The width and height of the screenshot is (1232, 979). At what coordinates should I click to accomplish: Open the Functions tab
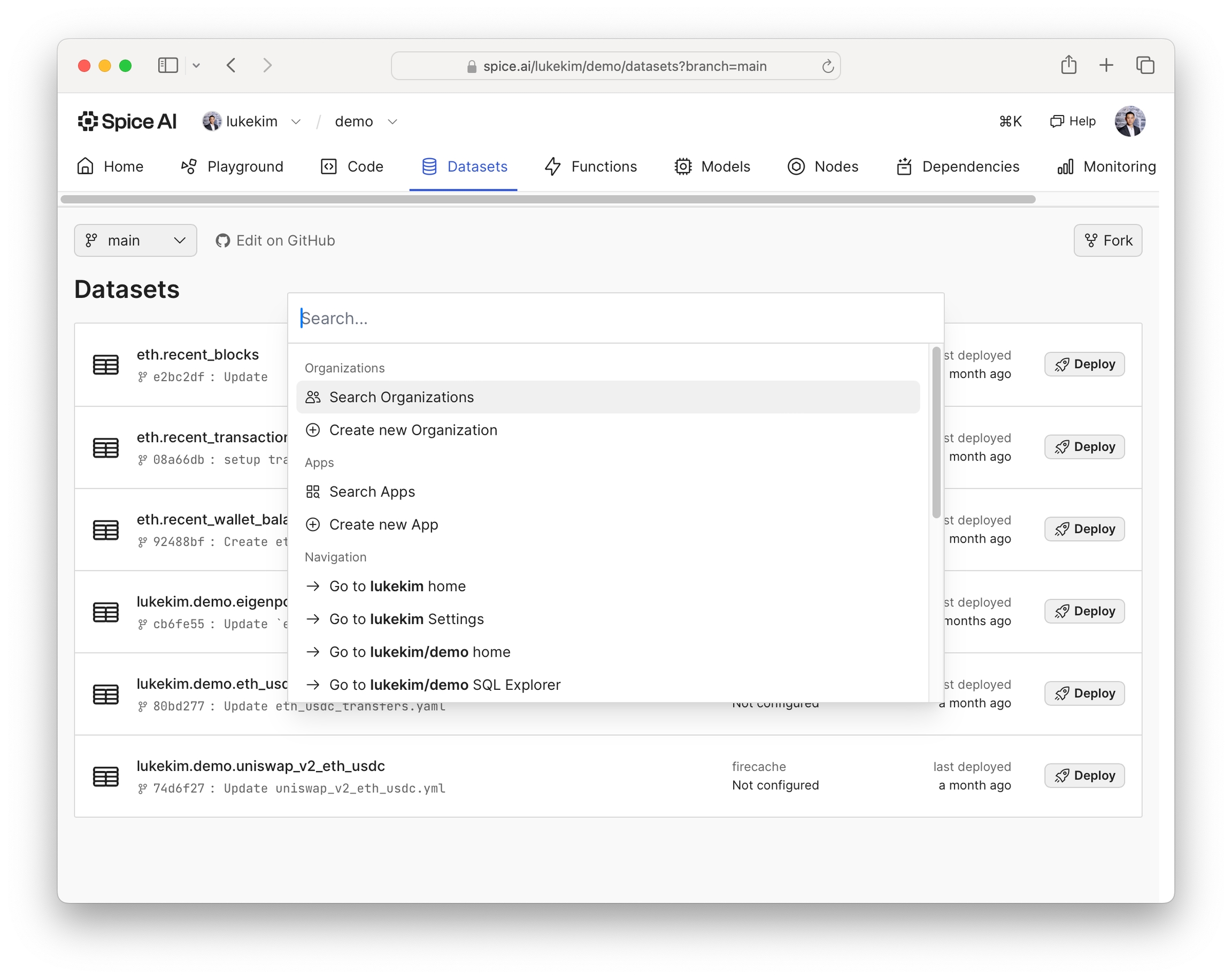coord(590,166)
